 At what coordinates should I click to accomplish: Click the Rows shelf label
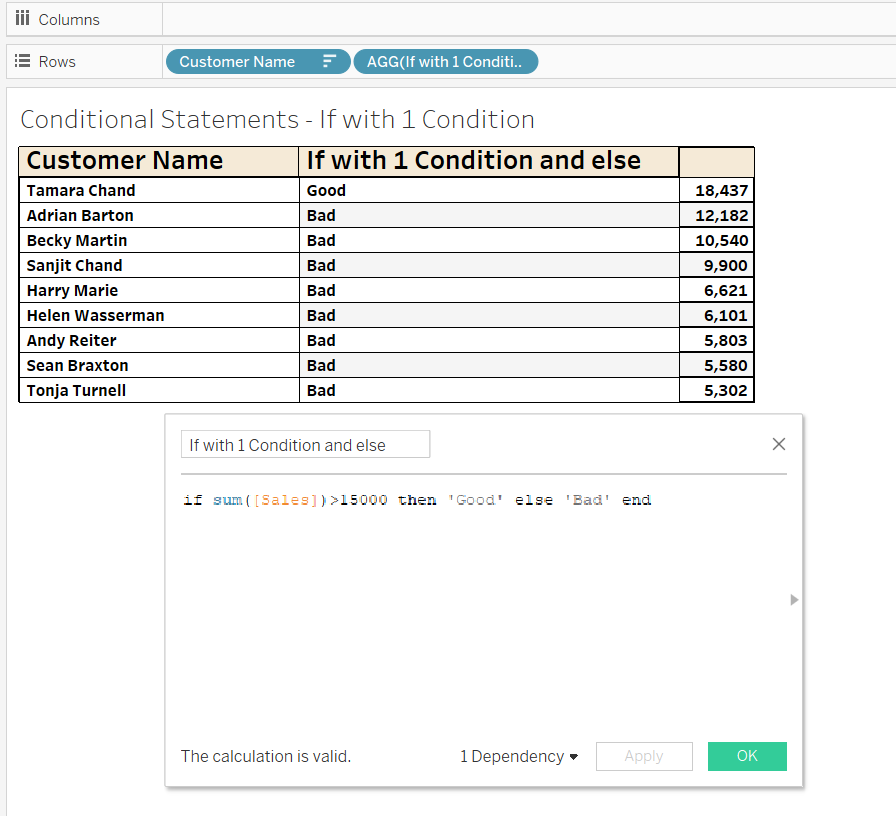pos(57,62)
